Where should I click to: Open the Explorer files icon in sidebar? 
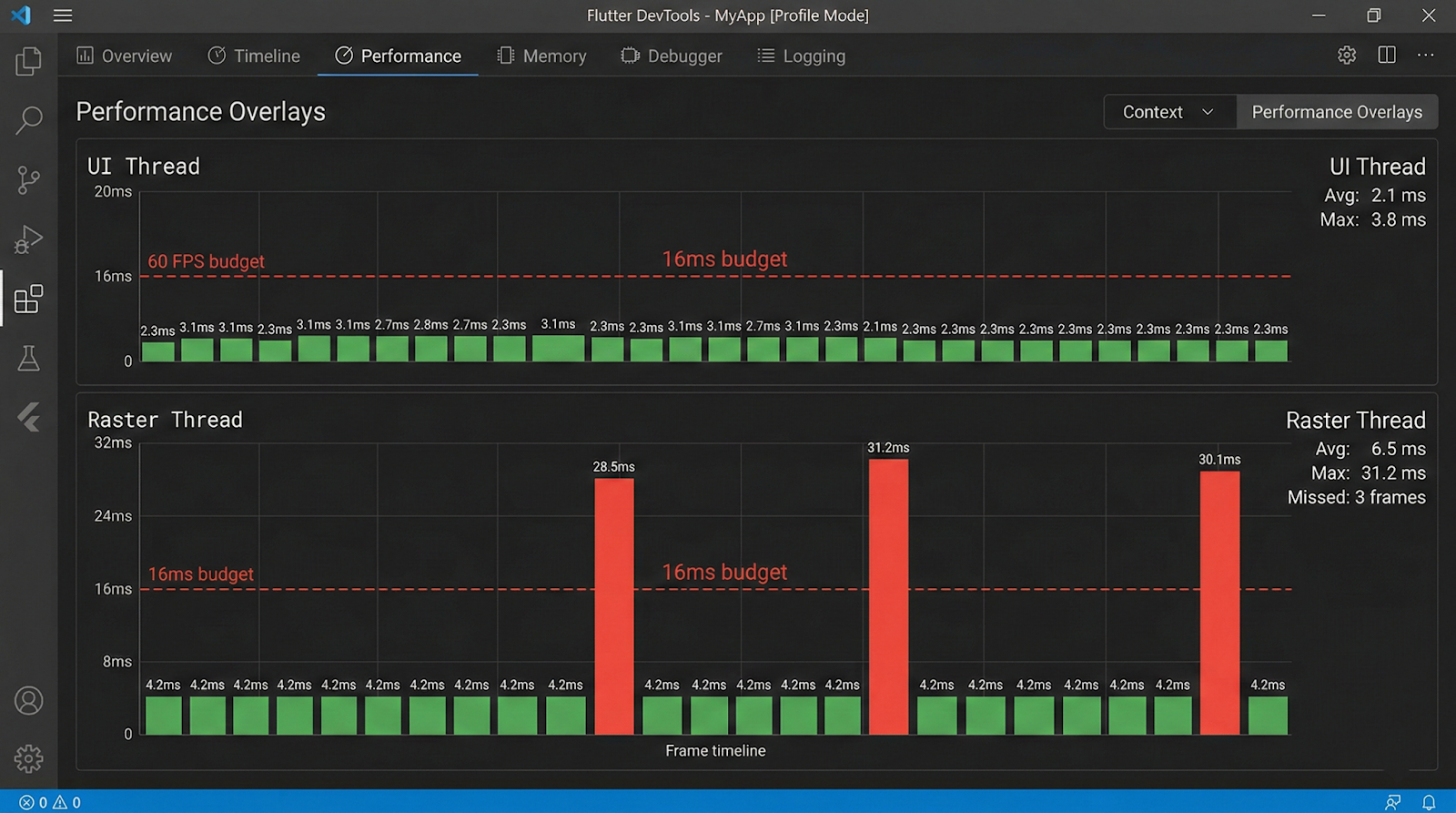coord(28,61)
